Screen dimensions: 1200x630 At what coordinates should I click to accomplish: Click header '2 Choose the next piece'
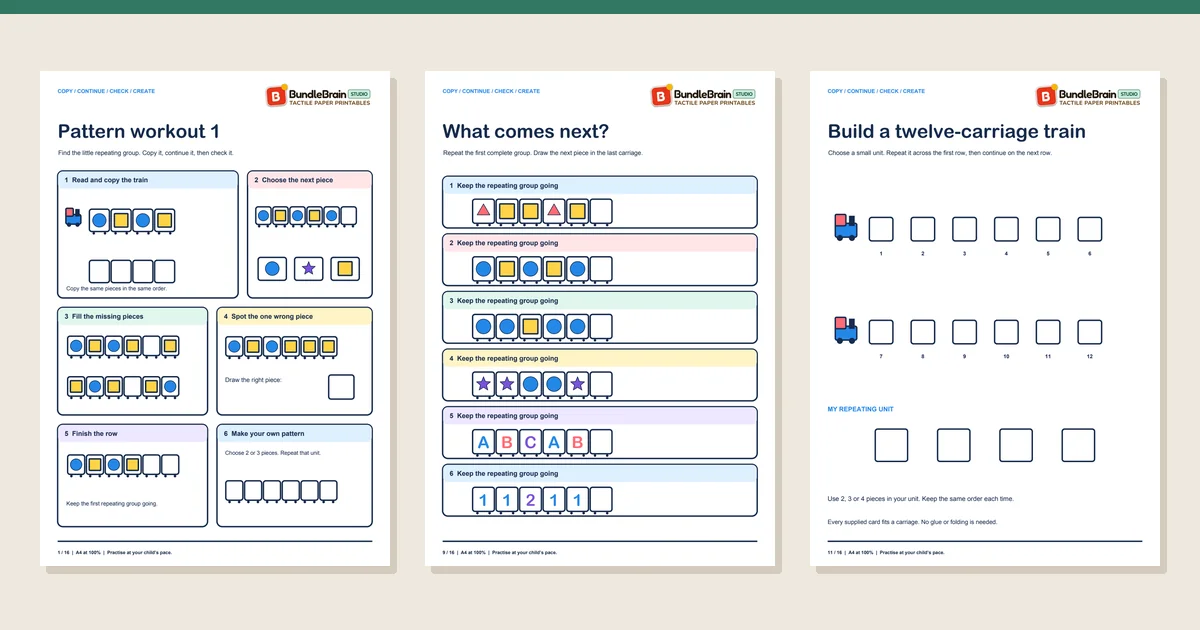click(310, 180)
